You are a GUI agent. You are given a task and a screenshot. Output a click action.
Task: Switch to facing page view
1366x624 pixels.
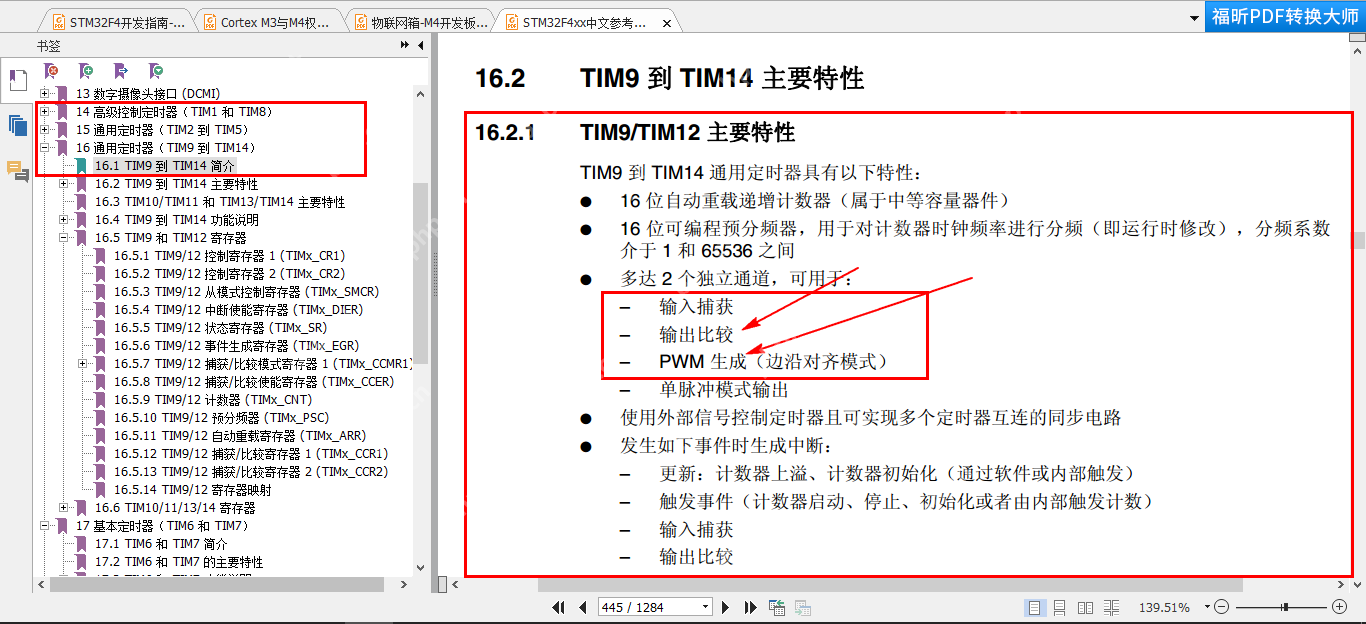click(1085, 606)
